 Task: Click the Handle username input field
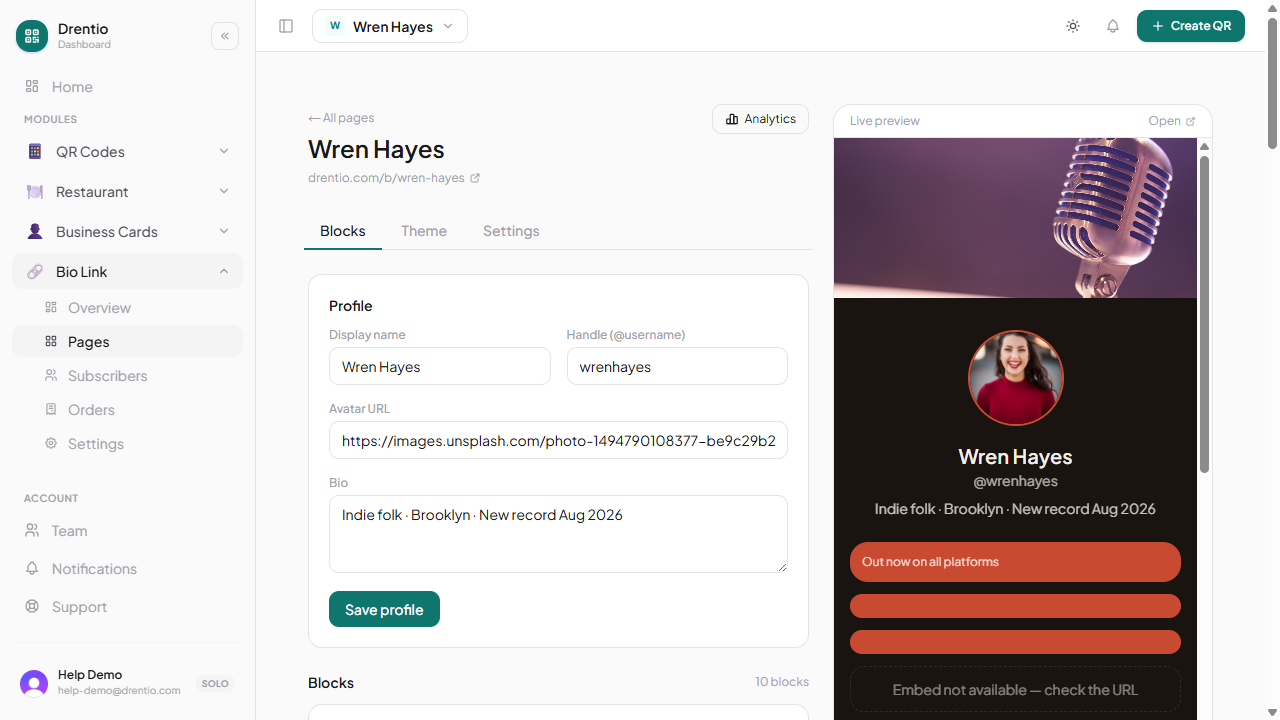677,366
